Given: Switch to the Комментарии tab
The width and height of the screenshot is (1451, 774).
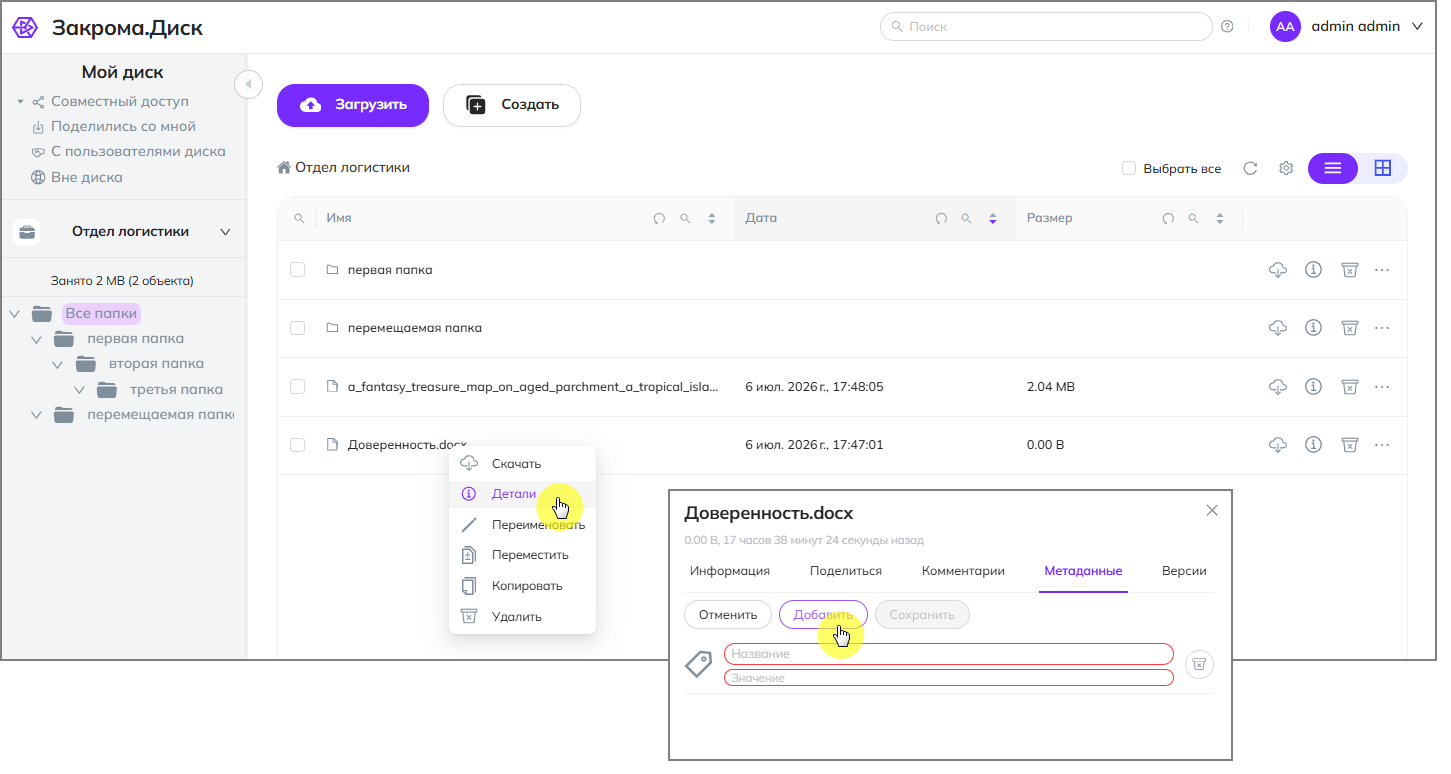Looking at the screenshot, I should 963,571.
